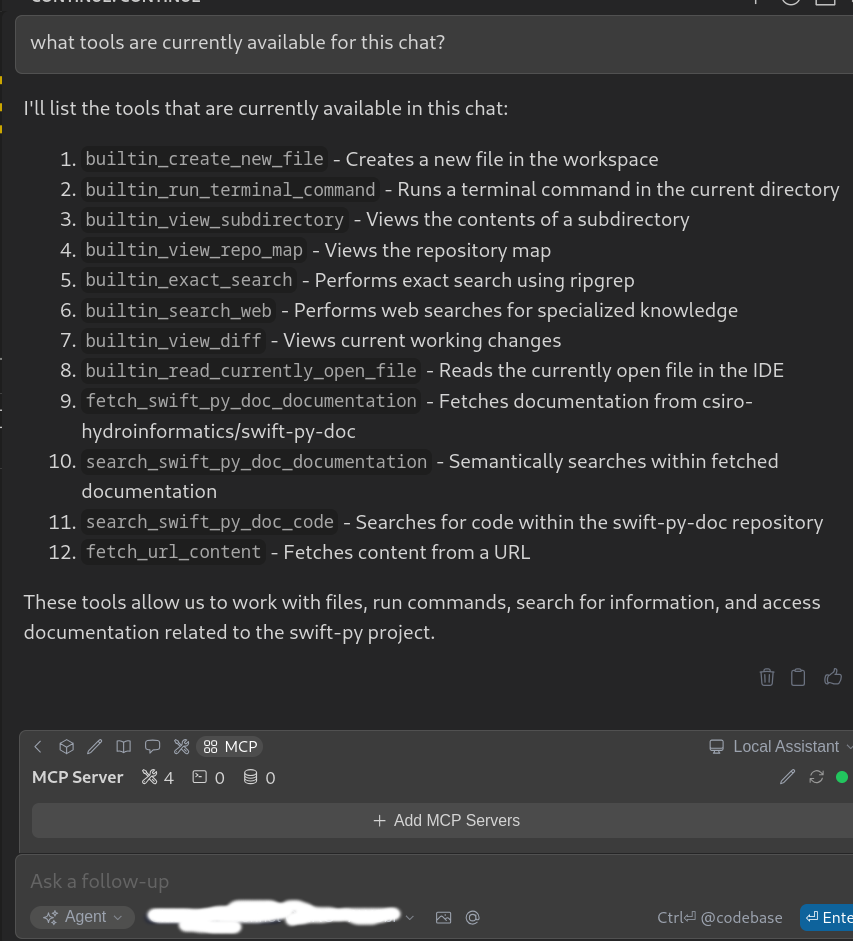The image size is (853, 941).
Task: Give the response a thumbs up
Action: click(x=833, y=677)
